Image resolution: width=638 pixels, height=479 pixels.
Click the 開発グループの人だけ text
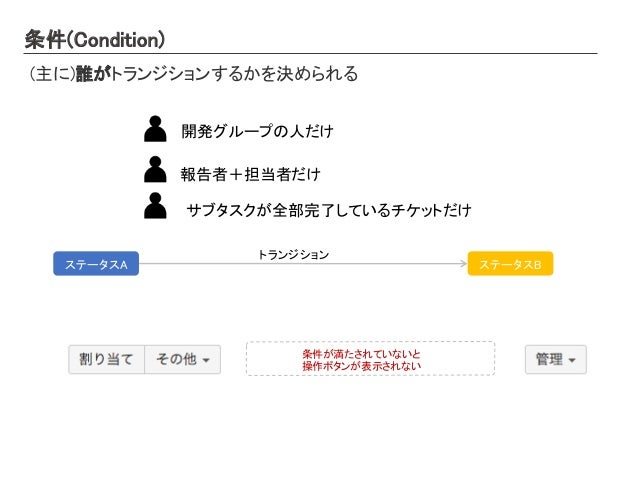click(258, 131)
